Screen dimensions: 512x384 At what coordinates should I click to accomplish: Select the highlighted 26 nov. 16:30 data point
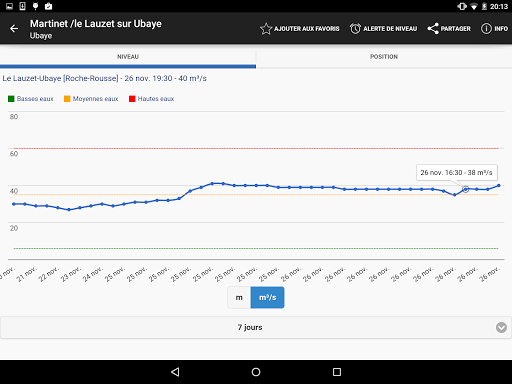point(466,189)
